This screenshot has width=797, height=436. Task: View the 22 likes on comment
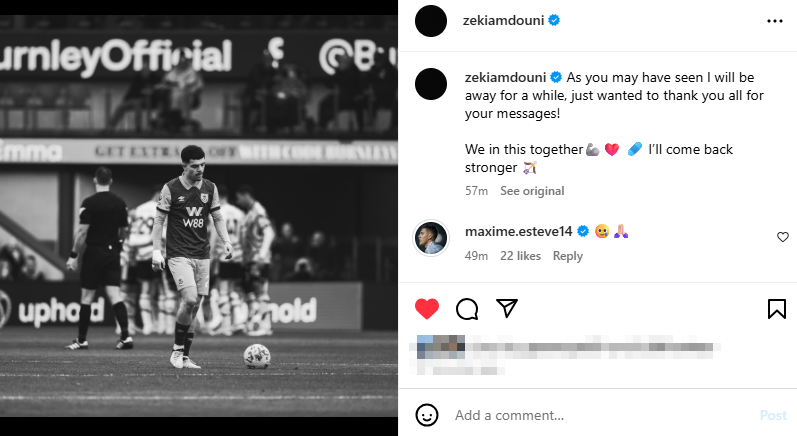pyautogui.click(x=520, y=256)
